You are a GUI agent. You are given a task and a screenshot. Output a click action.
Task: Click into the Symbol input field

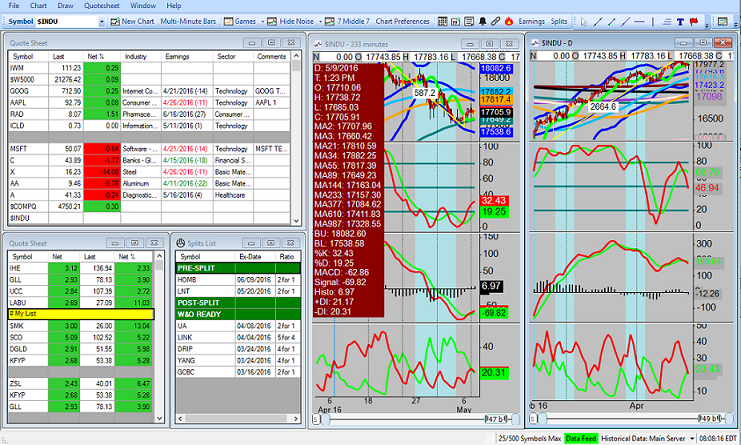coord(67,22)
